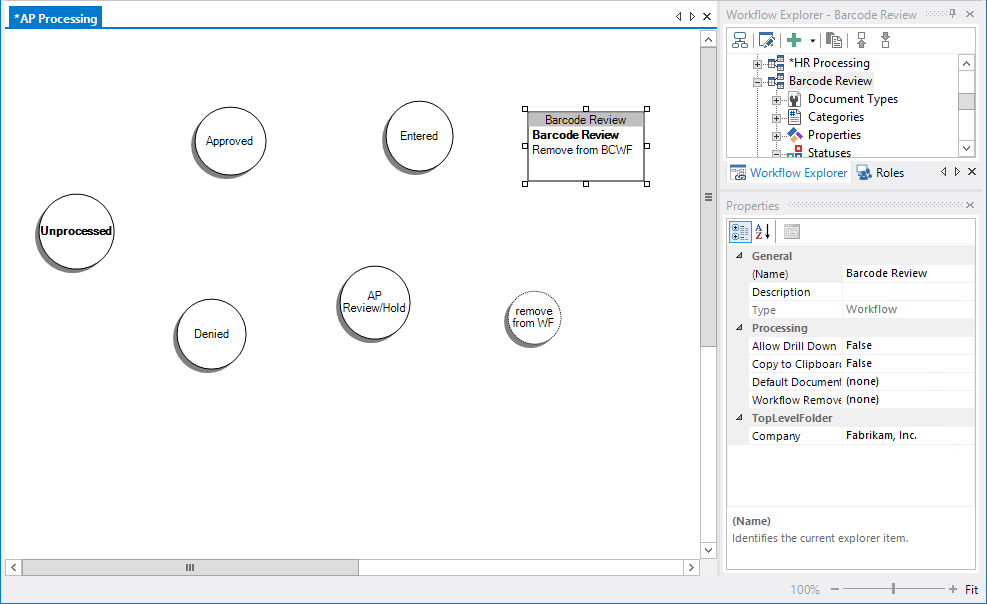The height and width of the screenshot is (604, 987).
Task: Expand the Categories node
Action: pyautogui.click(x=776, y=118)
